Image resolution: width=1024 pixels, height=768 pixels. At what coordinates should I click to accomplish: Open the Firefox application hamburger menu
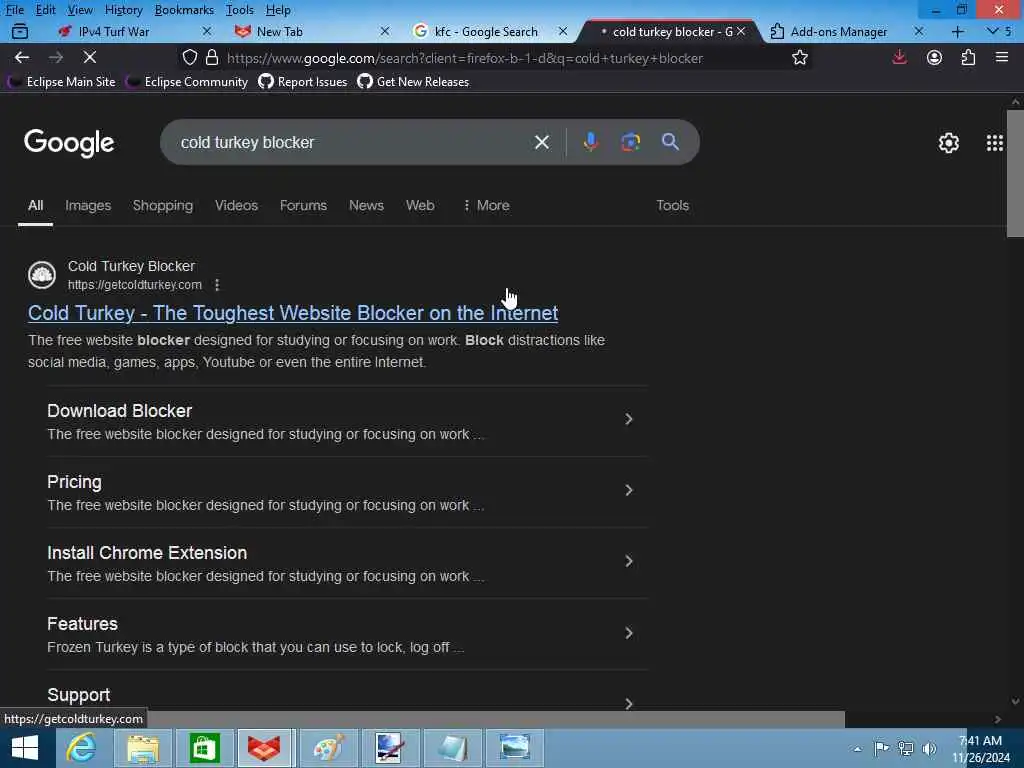click(1002, 57)
